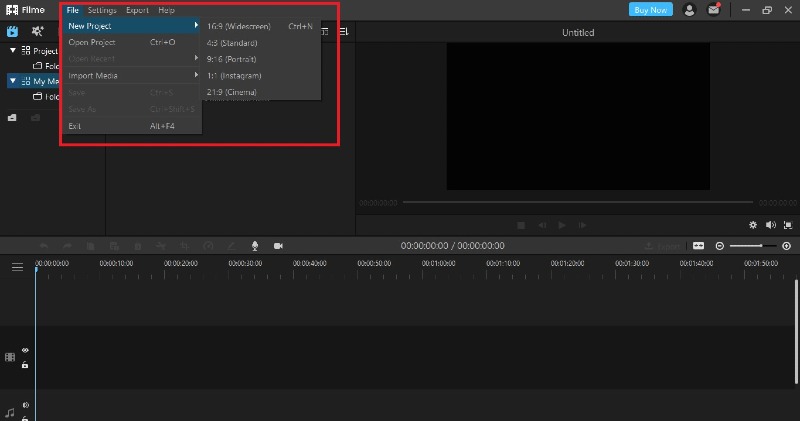Select New Project menu item
800x421 pixels.
click(132, 26)
